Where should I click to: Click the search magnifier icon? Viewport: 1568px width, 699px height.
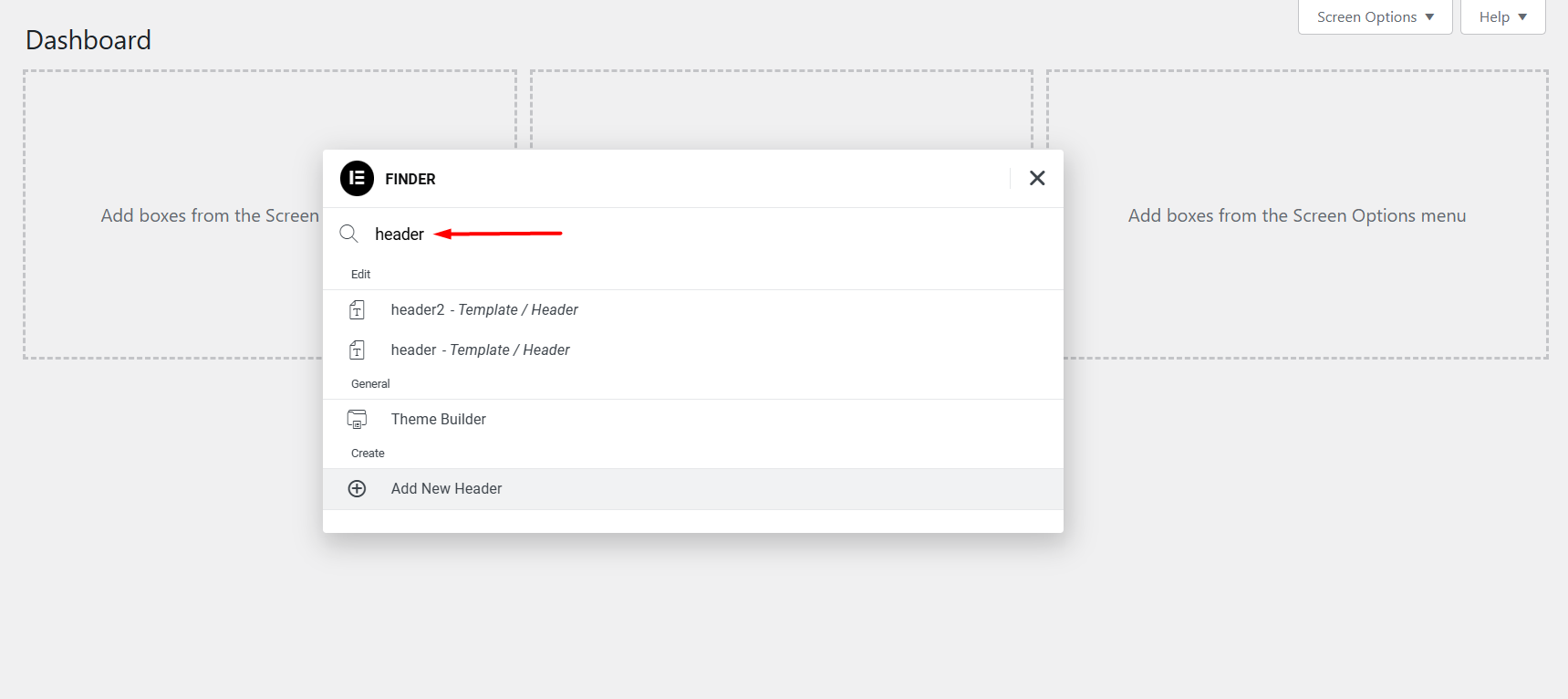tap(348, 234)
